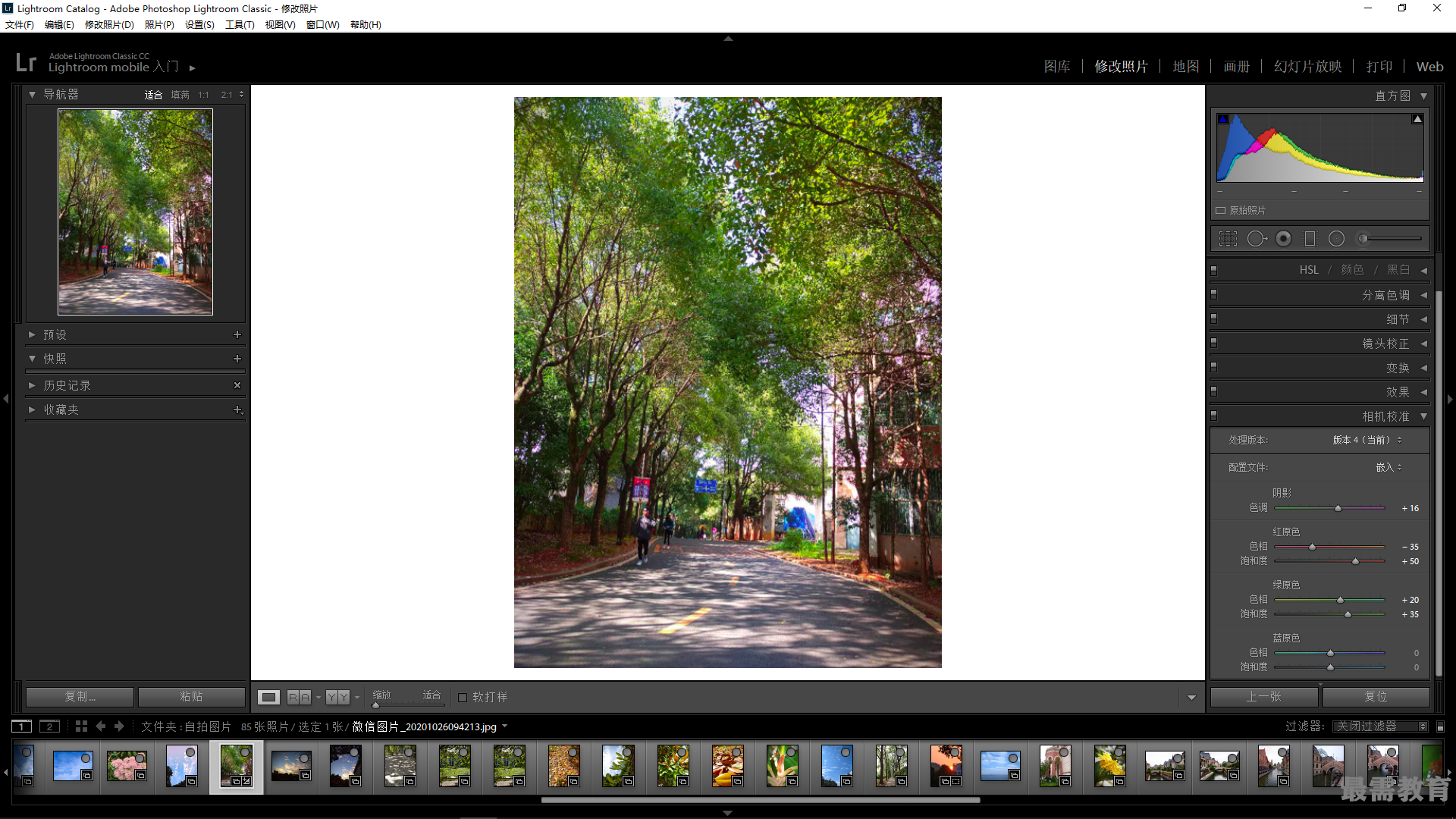The width and height of the screenshot is (1456, 819).
Task: Toggle Transform panel on/off switch
Action: point(1214,367)
